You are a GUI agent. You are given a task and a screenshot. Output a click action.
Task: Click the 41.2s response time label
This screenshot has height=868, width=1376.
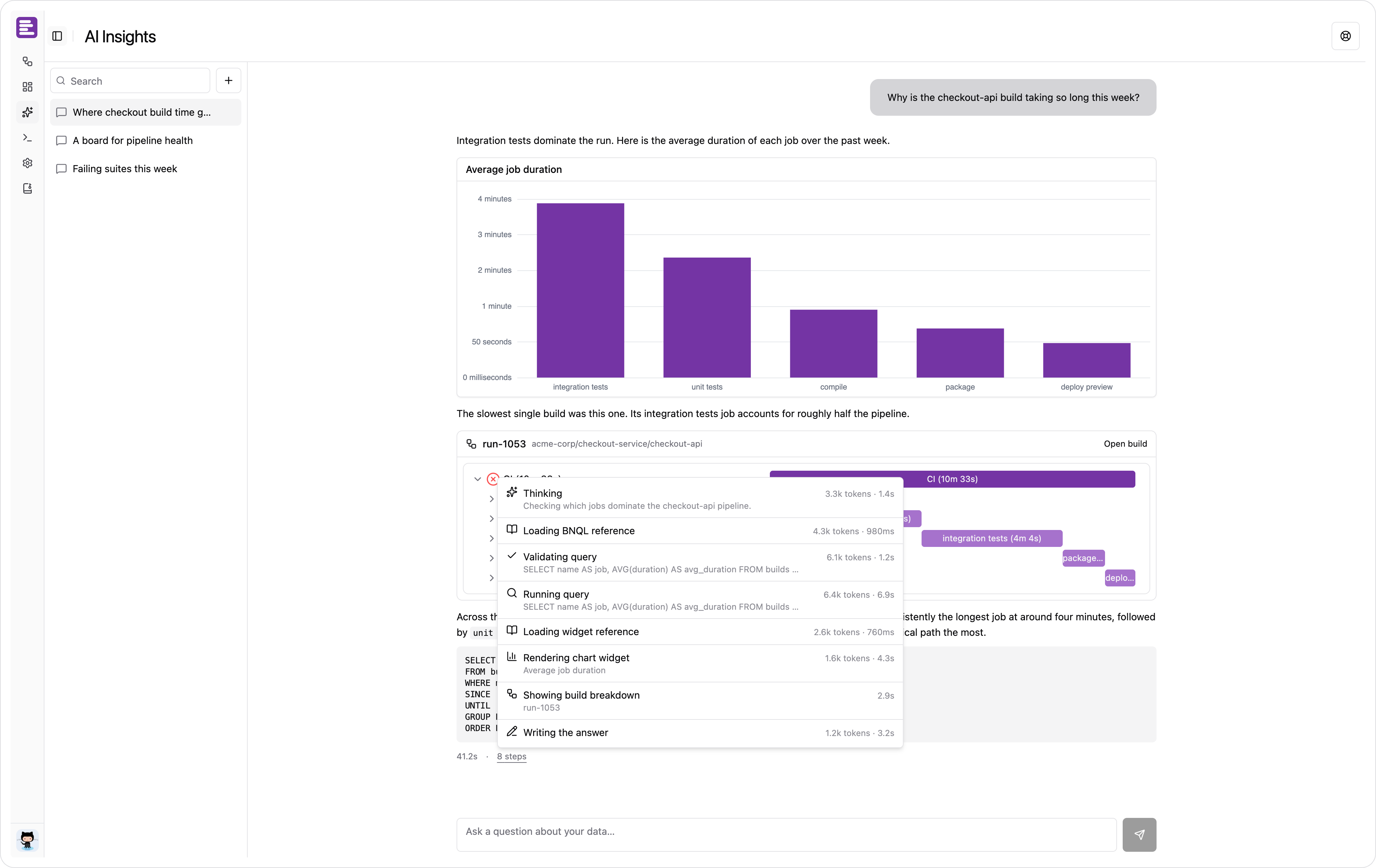(467, 756)
